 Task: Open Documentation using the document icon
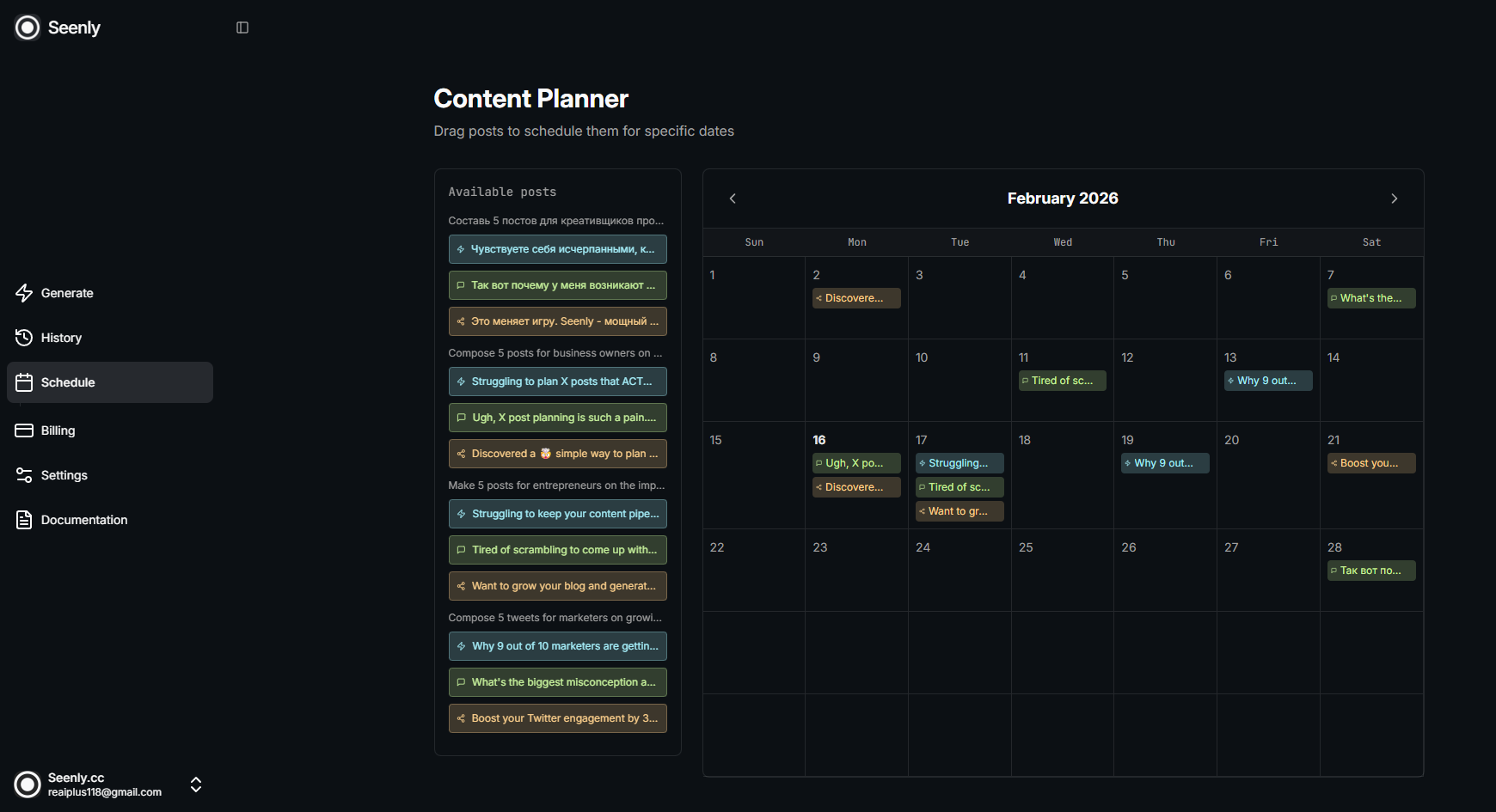tap(24, 520)
